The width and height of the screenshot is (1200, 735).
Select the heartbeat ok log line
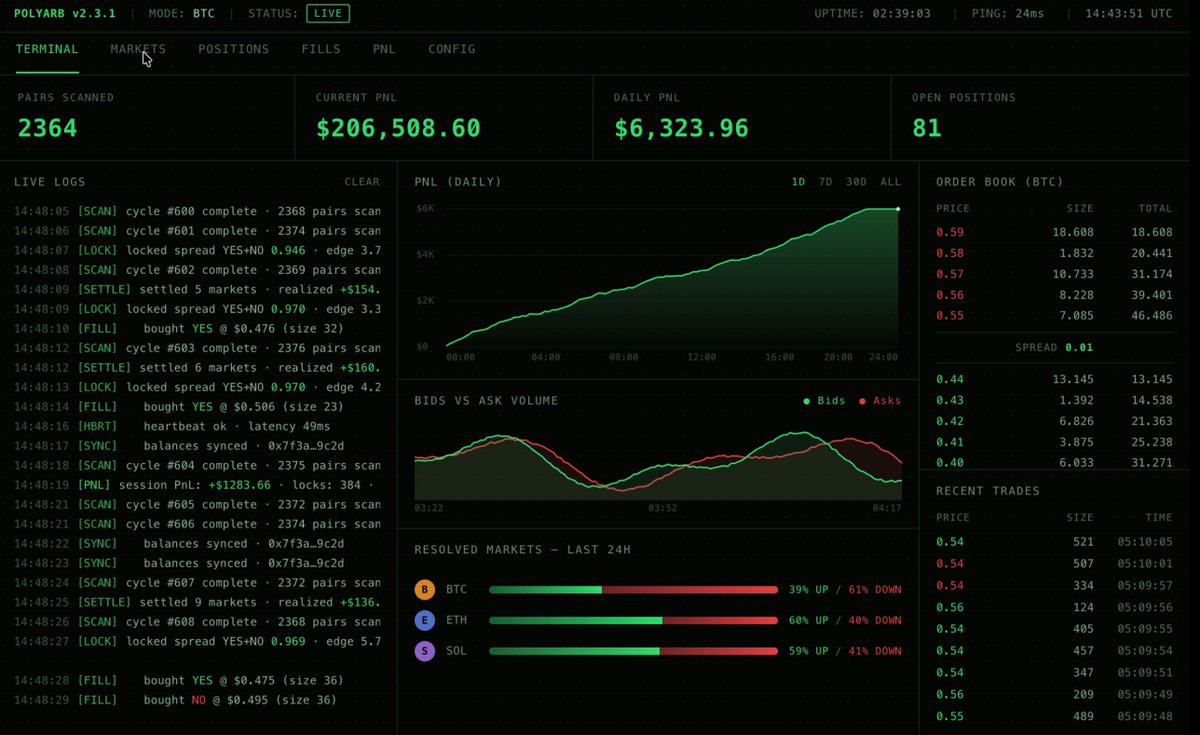click(x=197, y=426)
